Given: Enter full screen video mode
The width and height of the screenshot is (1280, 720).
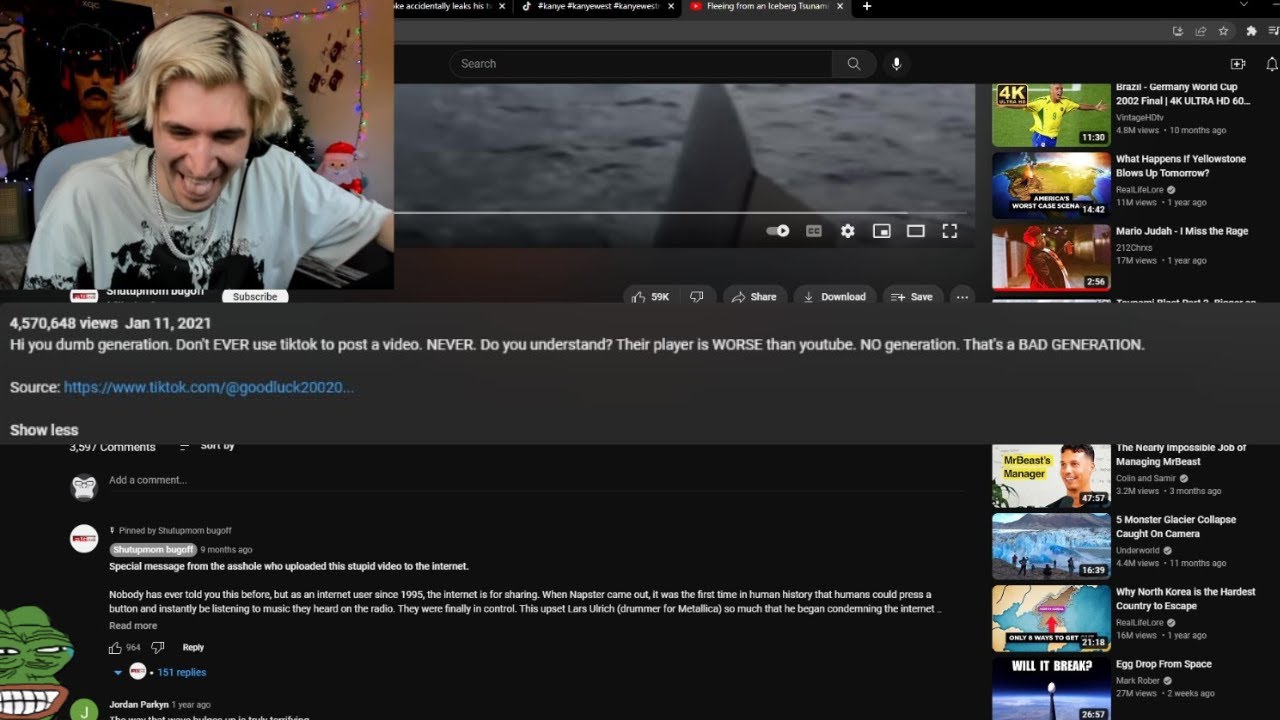Looking at the screenshot, I should pyautogui.click(x=950, y=231).
